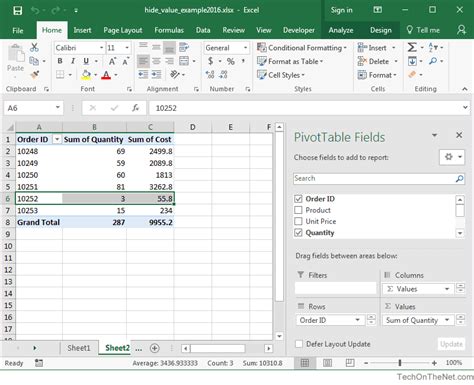Image resolution: width=474 pixels, height=385 pixels.
Task: Enable the Unit Price field checkbox
Action: tap(298, 221)
